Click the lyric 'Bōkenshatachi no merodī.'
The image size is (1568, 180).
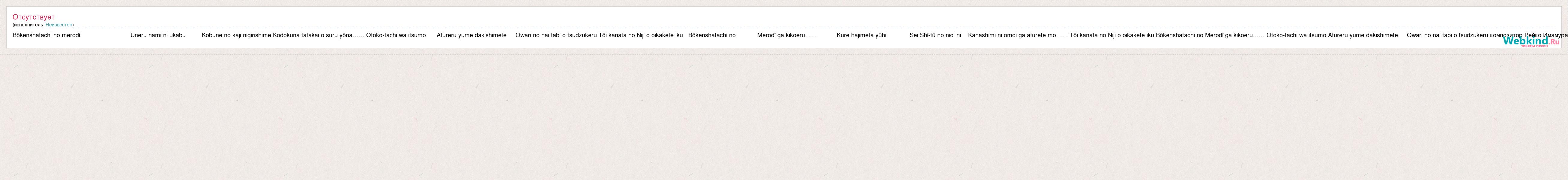pos(47,35)
